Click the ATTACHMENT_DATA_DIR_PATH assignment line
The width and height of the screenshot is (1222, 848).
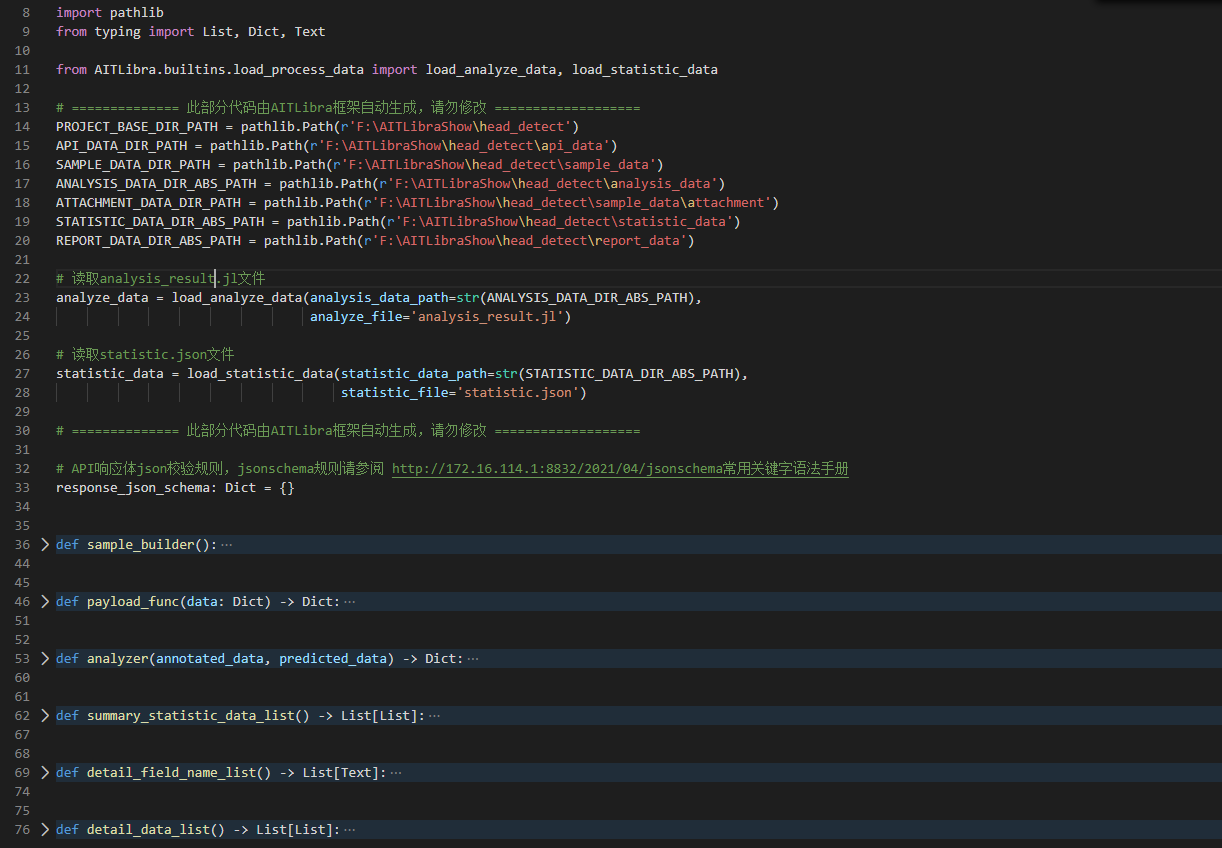[x=417, y=203]
